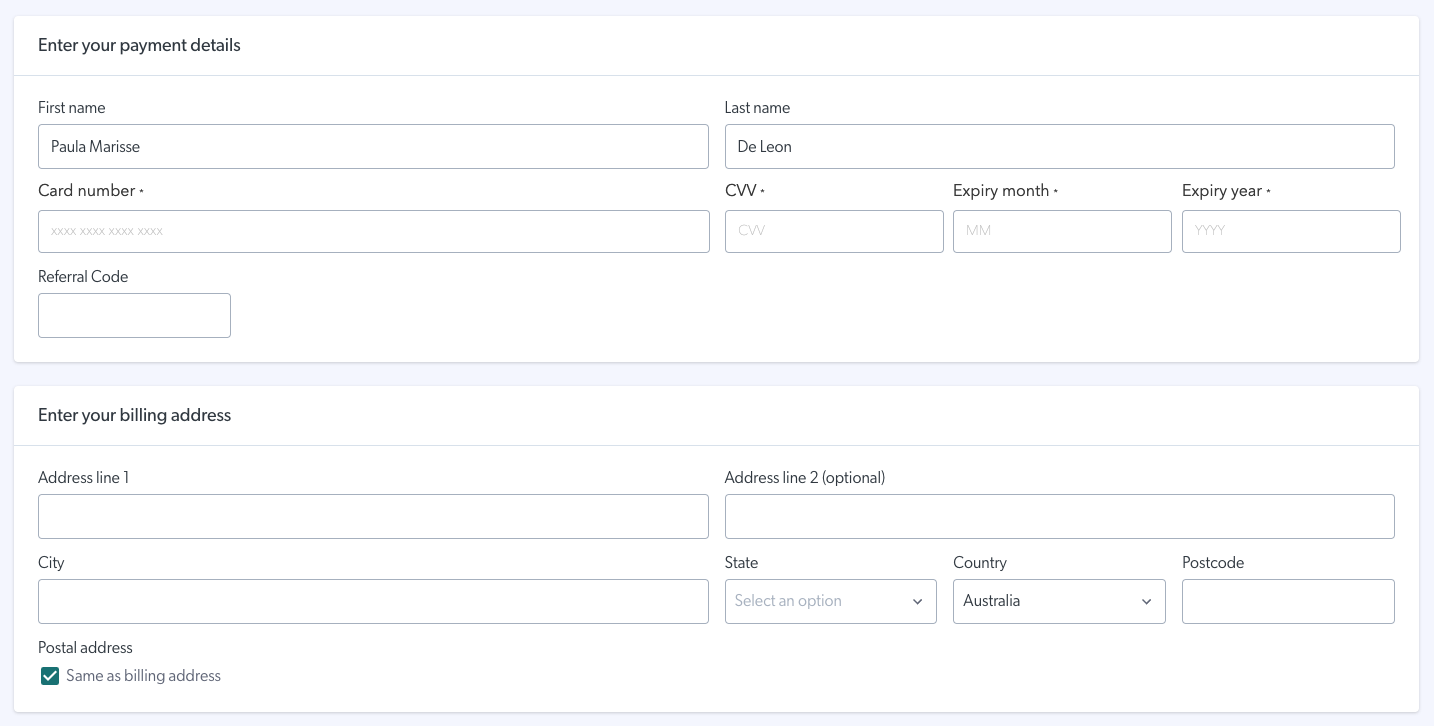Click the Postcode input field
Image resolution: width=1434 pixels, height=726 pixels.
(x=1288, y=601)
